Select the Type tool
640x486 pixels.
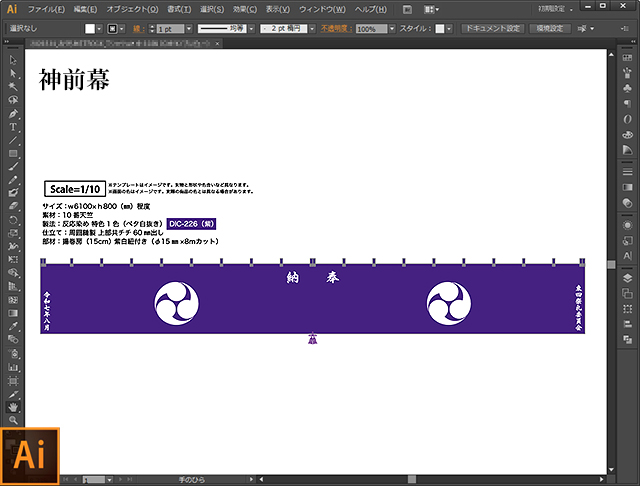[13, 127]
